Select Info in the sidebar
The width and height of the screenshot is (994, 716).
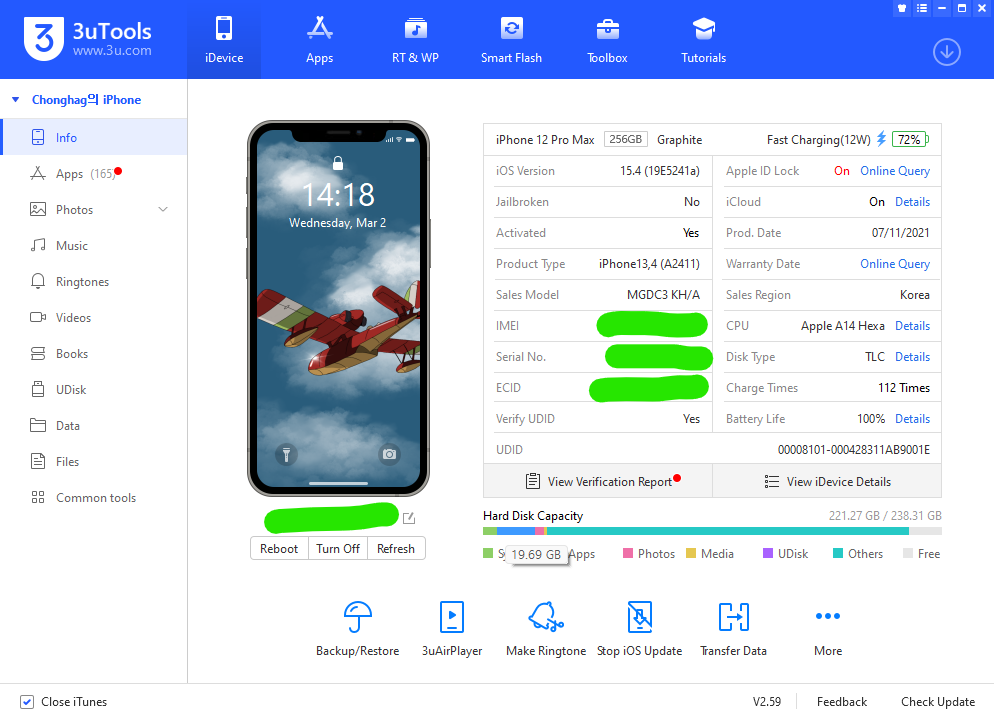point(94,137)
